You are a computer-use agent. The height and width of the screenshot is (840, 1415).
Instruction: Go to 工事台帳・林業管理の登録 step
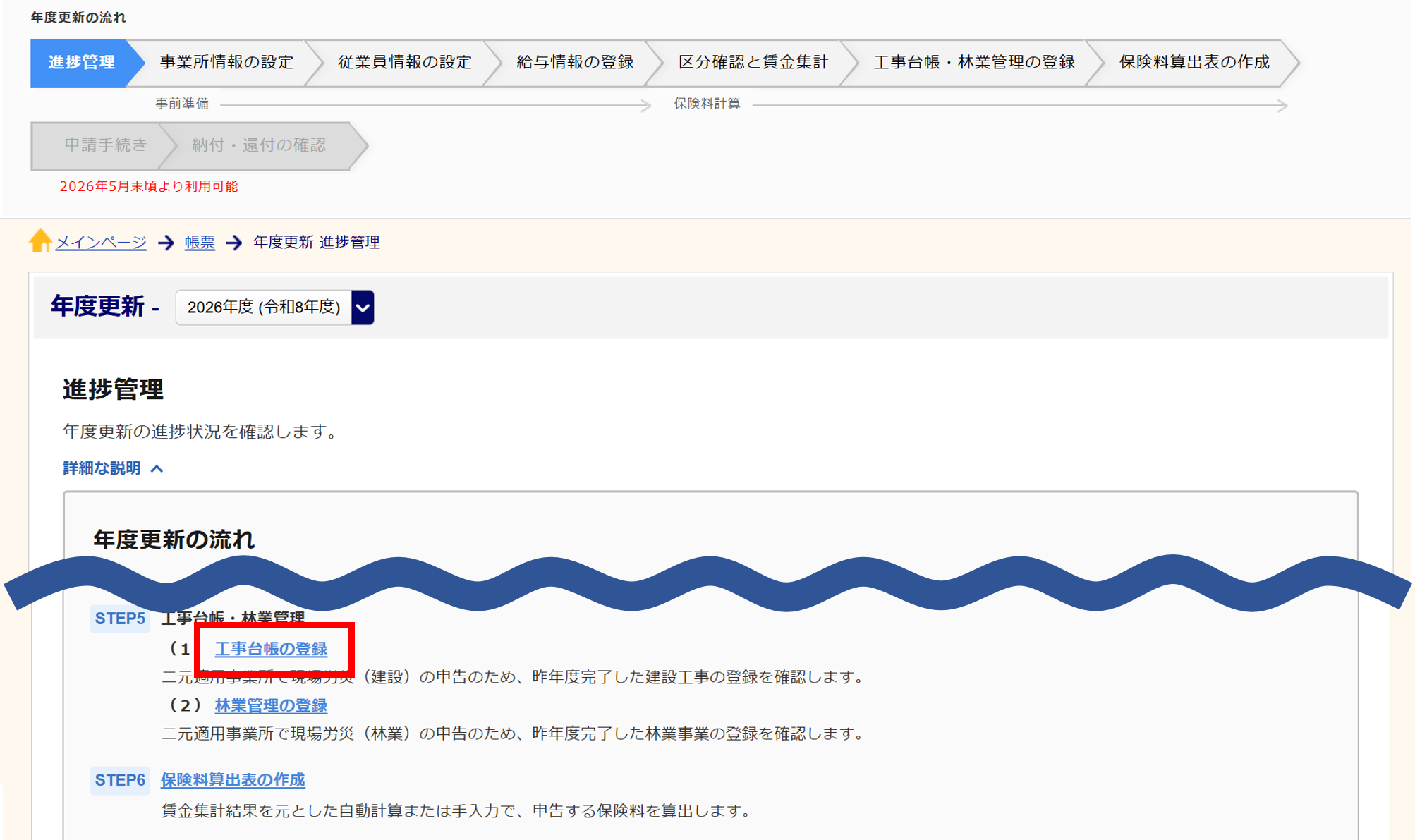pos(973,63)
